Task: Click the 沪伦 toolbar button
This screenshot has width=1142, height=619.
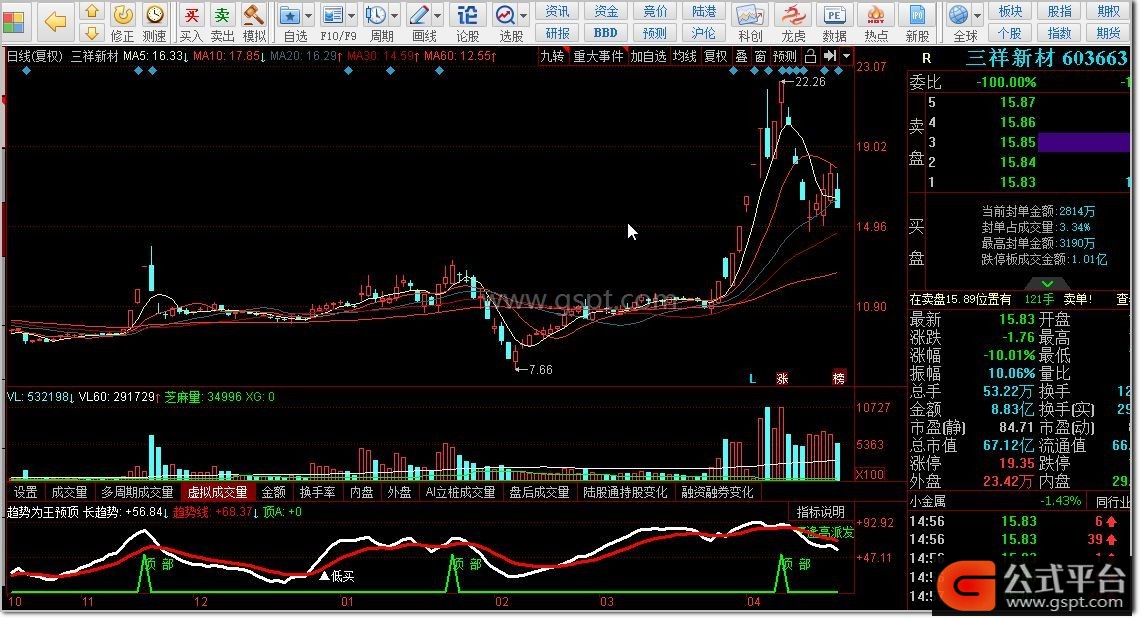Action: point(704,33)
